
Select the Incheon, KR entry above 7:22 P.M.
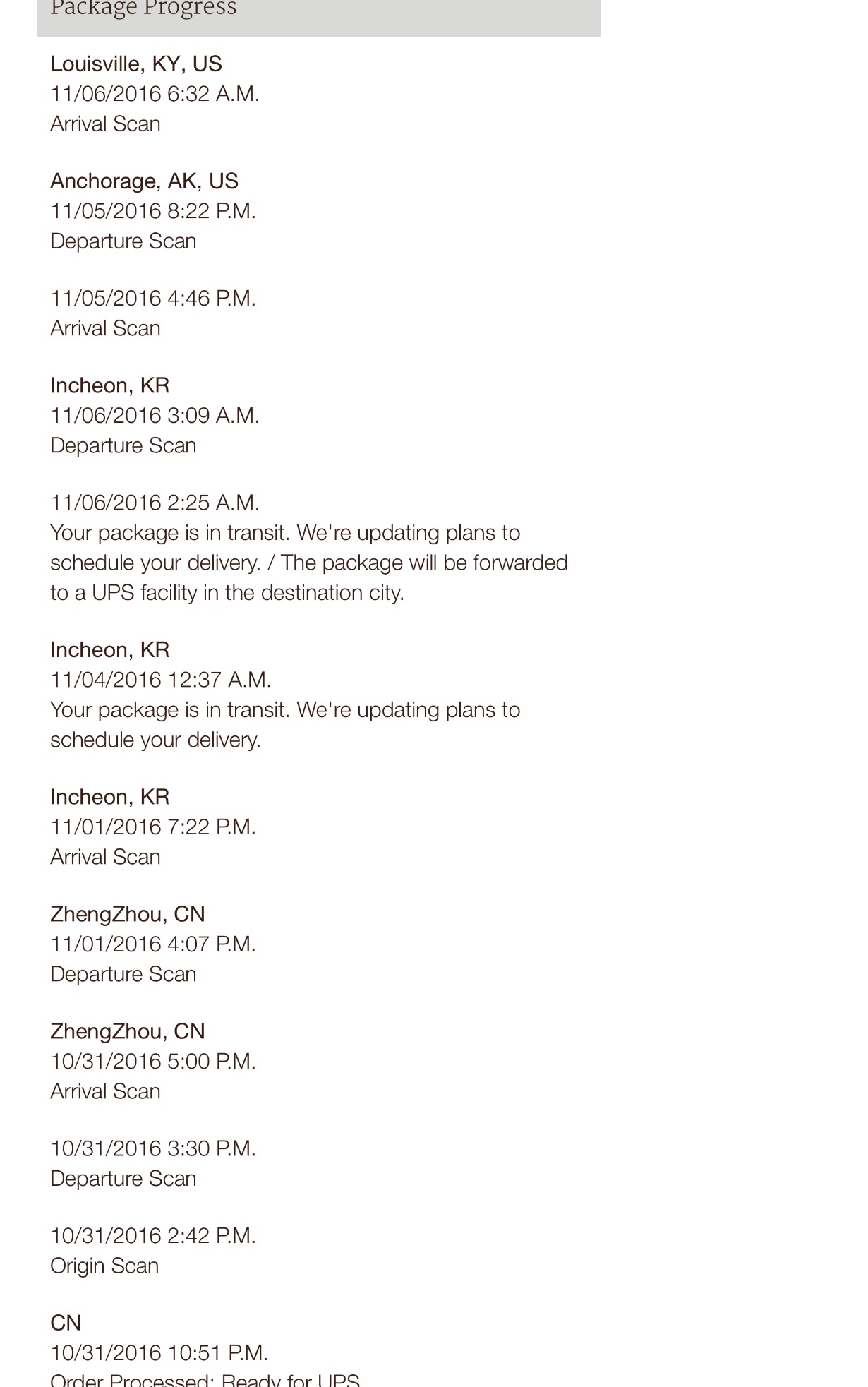point(109,797)
